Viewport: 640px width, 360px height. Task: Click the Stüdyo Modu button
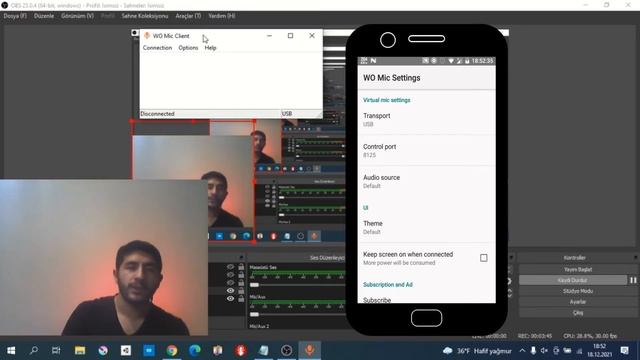[578, 291]
